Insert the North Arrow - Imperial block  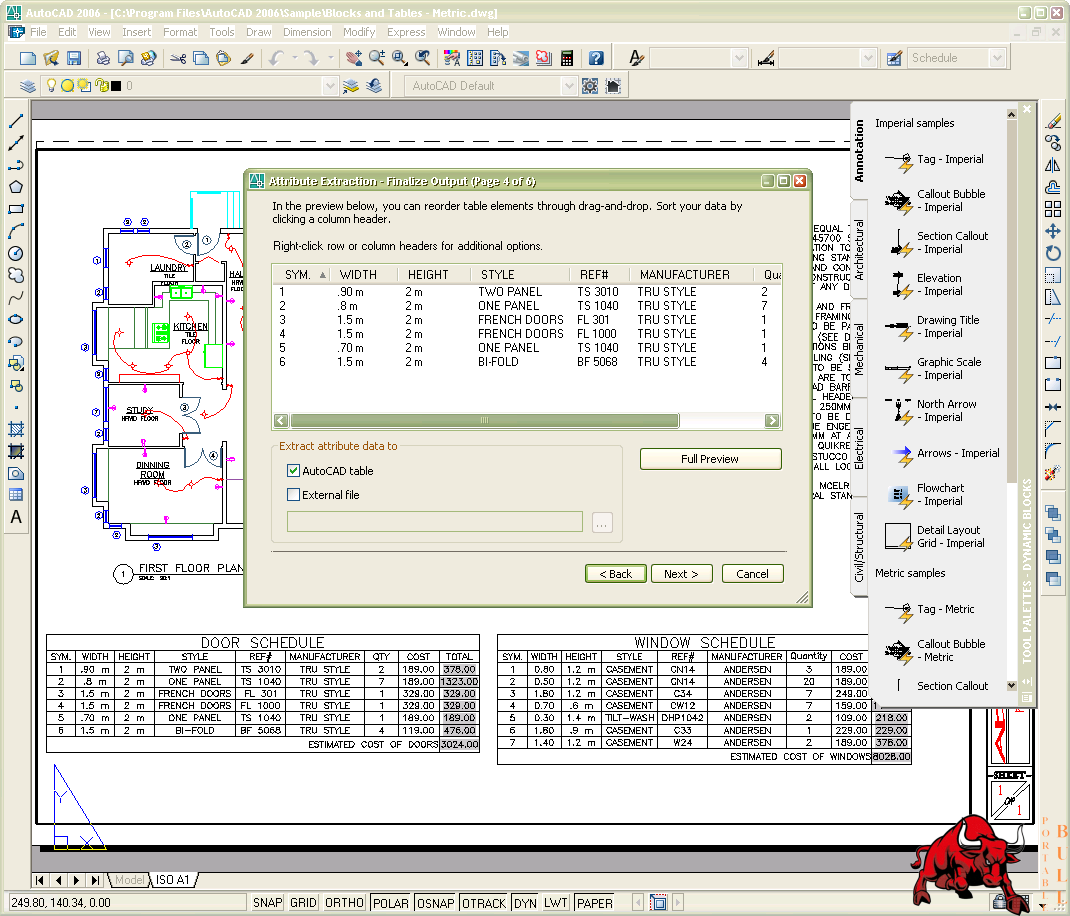(931, 411)
